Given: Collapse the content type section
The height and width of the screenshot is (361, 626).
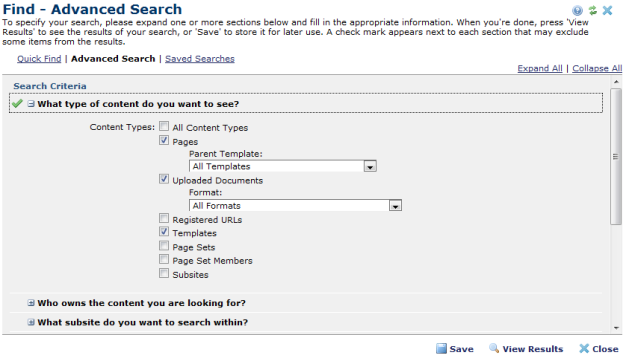Looking at the screenshot, I should (31, 104).
